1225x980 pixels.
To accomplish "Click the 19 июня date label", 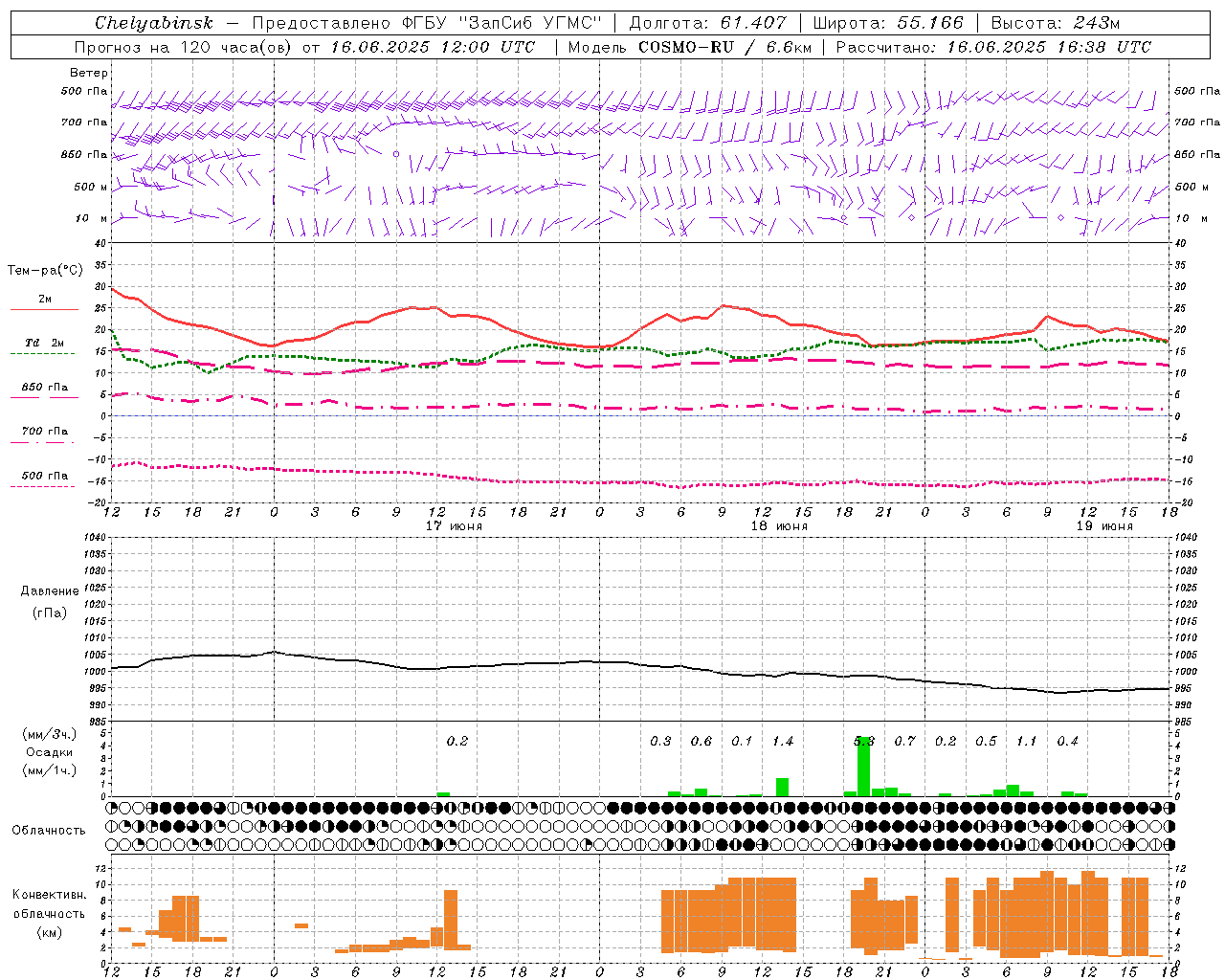I will tap(1104, 526).
